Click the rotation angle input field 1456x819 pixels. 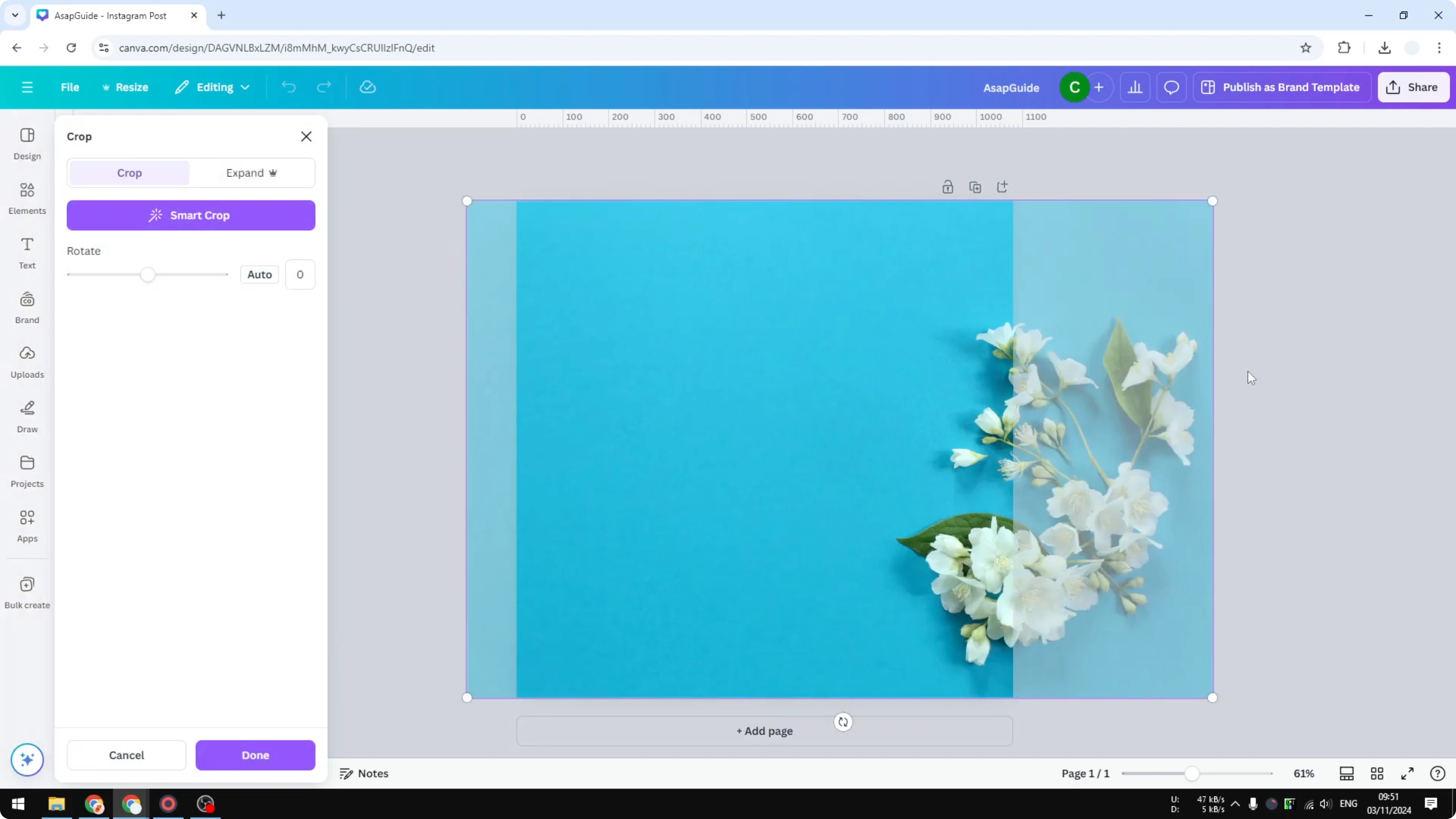[300, 274]
